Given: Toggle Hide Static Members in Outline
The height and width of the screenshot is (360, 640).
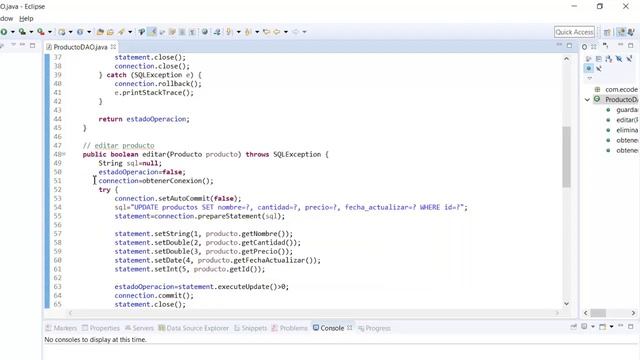Looking at the screenshot, I should point(629,59).
